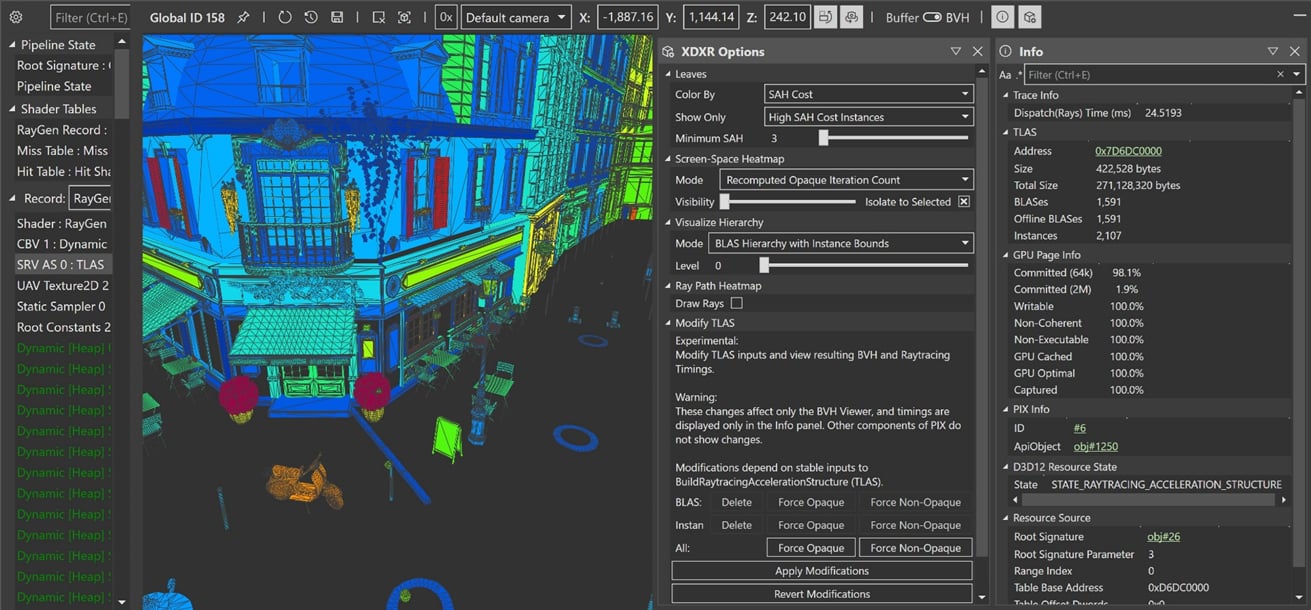
Task: Open the Screen-Space Heatmap Mode dropdown
Action: (x=846, y=180)
